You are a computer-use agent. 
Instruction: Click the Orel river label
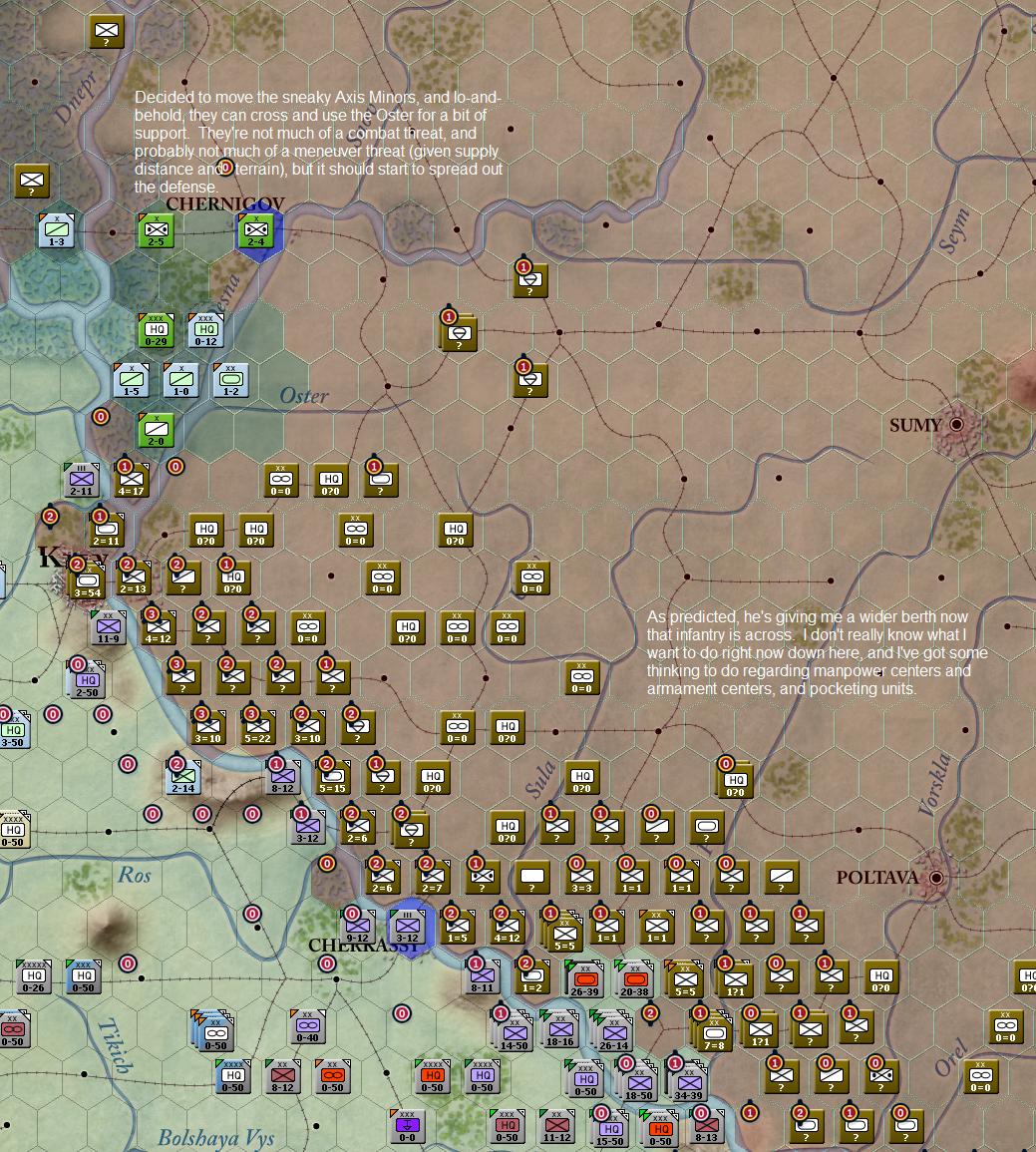[x=951, y=1058]
